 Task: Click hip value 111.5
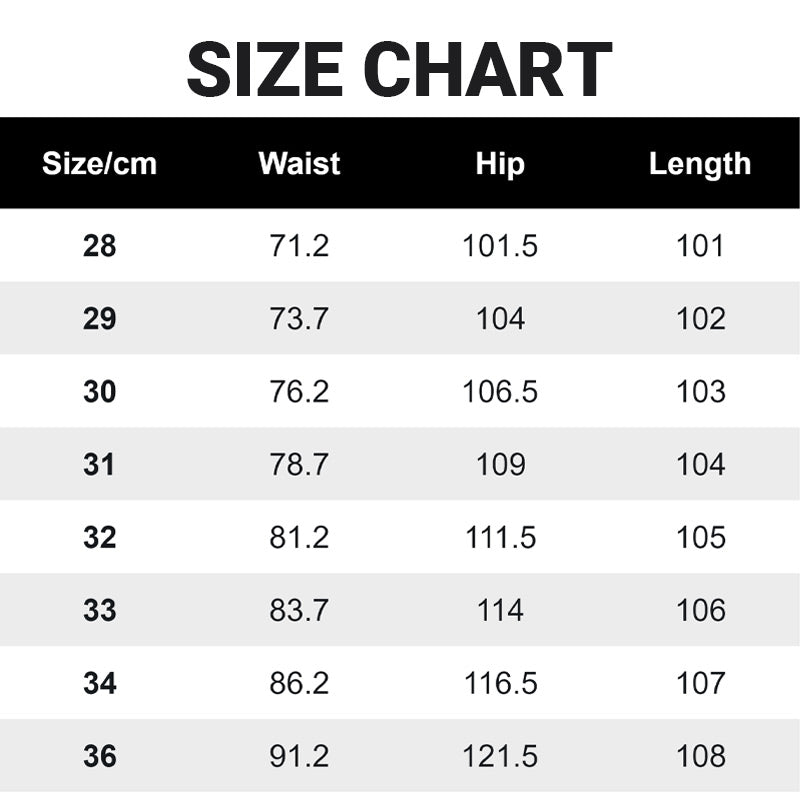point(500,537)
